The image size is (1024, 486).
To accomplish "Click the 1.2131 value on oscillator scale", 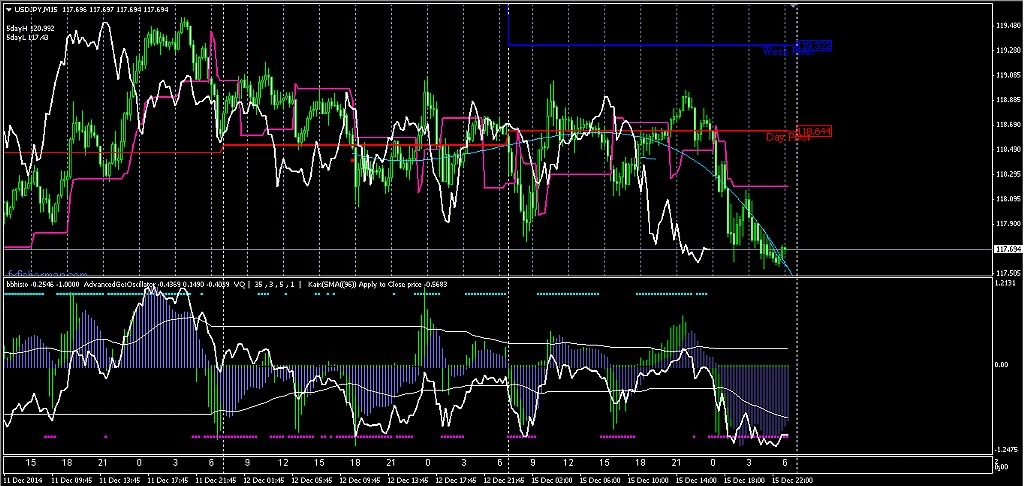I will click(x=1006, y=283).
